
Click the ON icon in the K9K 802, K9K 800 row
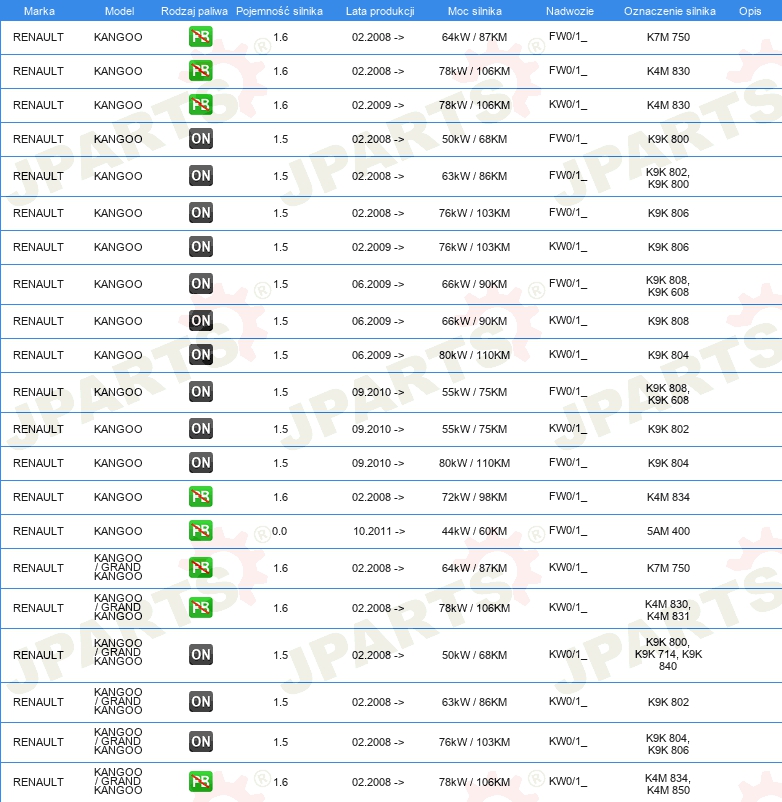[x=200, y=175]
